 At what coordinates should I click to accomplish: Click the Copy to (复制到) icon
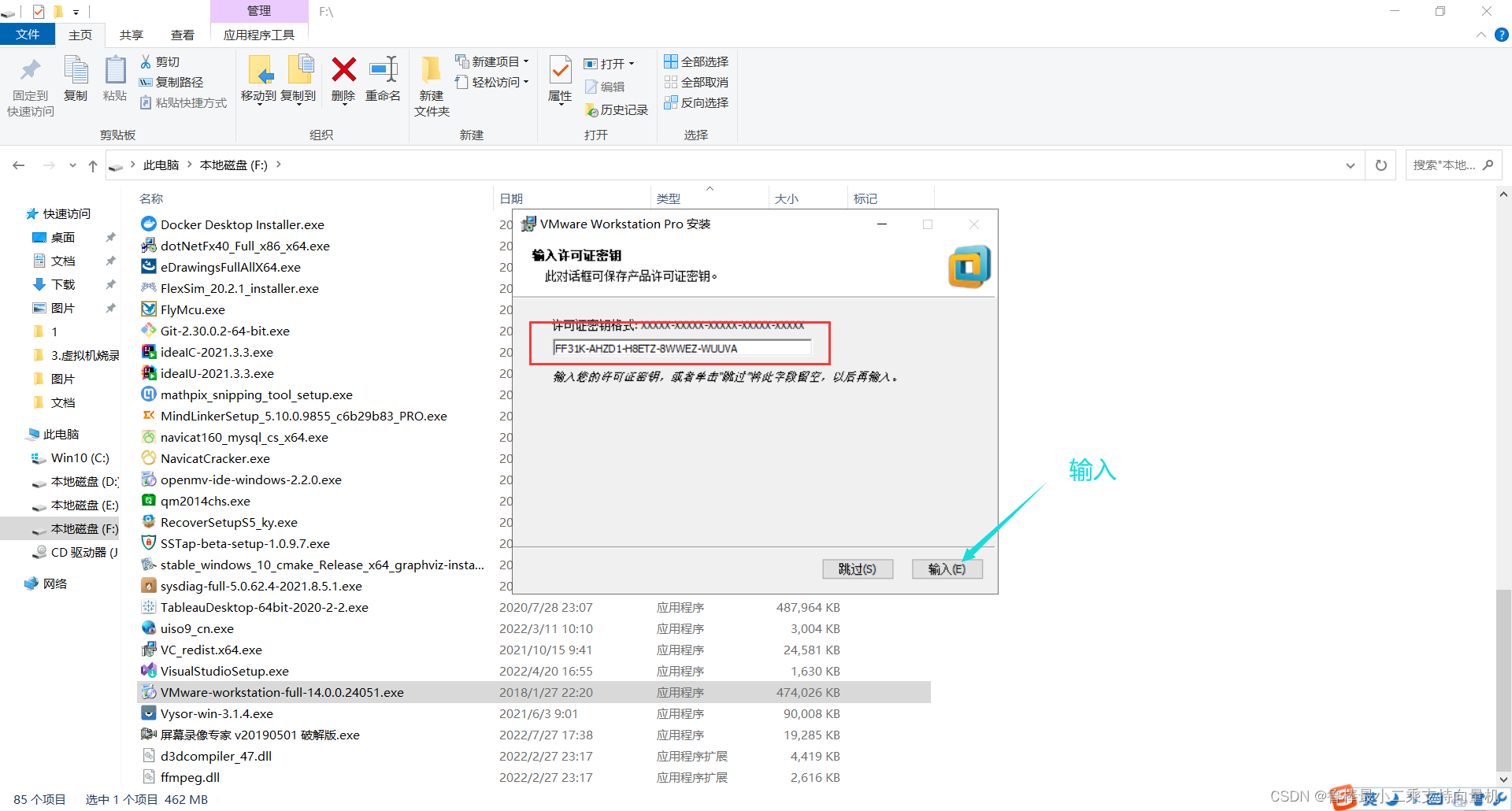pyautogui.click(x=299, y=71)
